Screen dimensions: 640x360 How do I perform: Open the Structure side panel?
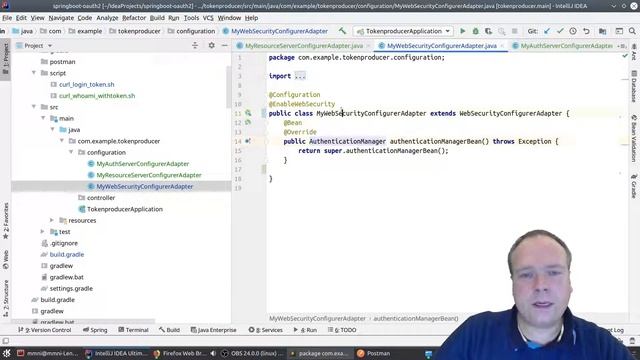(6, 298)
